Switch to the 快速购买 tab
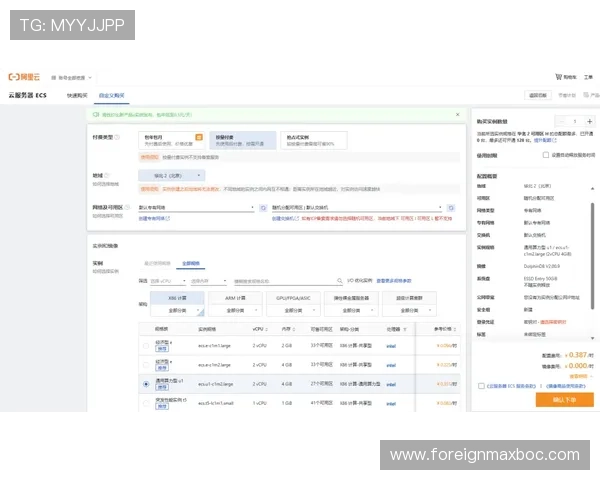The height and width of the screenshot is (480, 600). 77,95
